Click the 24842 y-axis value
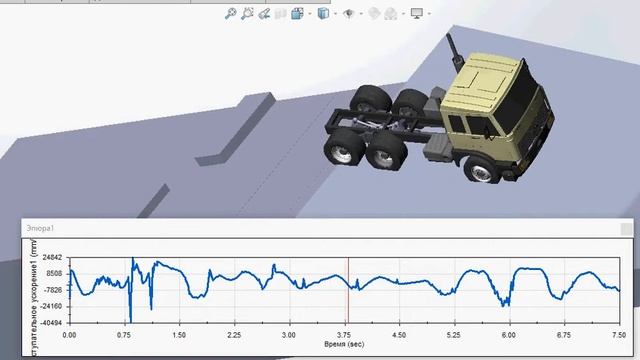Image resolution: width=640 pixels, height=360 pixels. (x=53, y=258)
